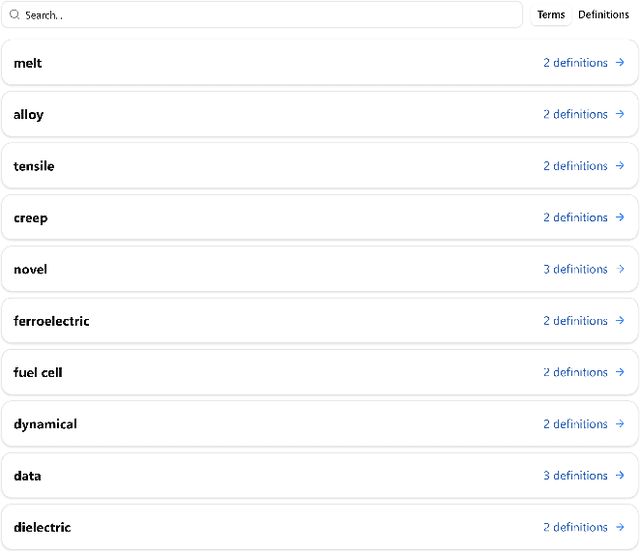Switch to the Terms tab
Image resolution: width=640 pixels, height=551 pixels.
tap(551, 15)
